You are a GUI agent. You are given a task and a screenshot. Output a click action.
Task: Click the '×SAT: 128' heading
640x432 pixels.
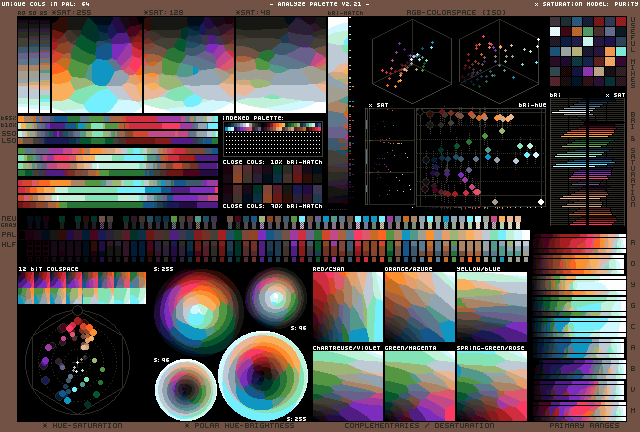pyautogui.click(x=164, y=13)
